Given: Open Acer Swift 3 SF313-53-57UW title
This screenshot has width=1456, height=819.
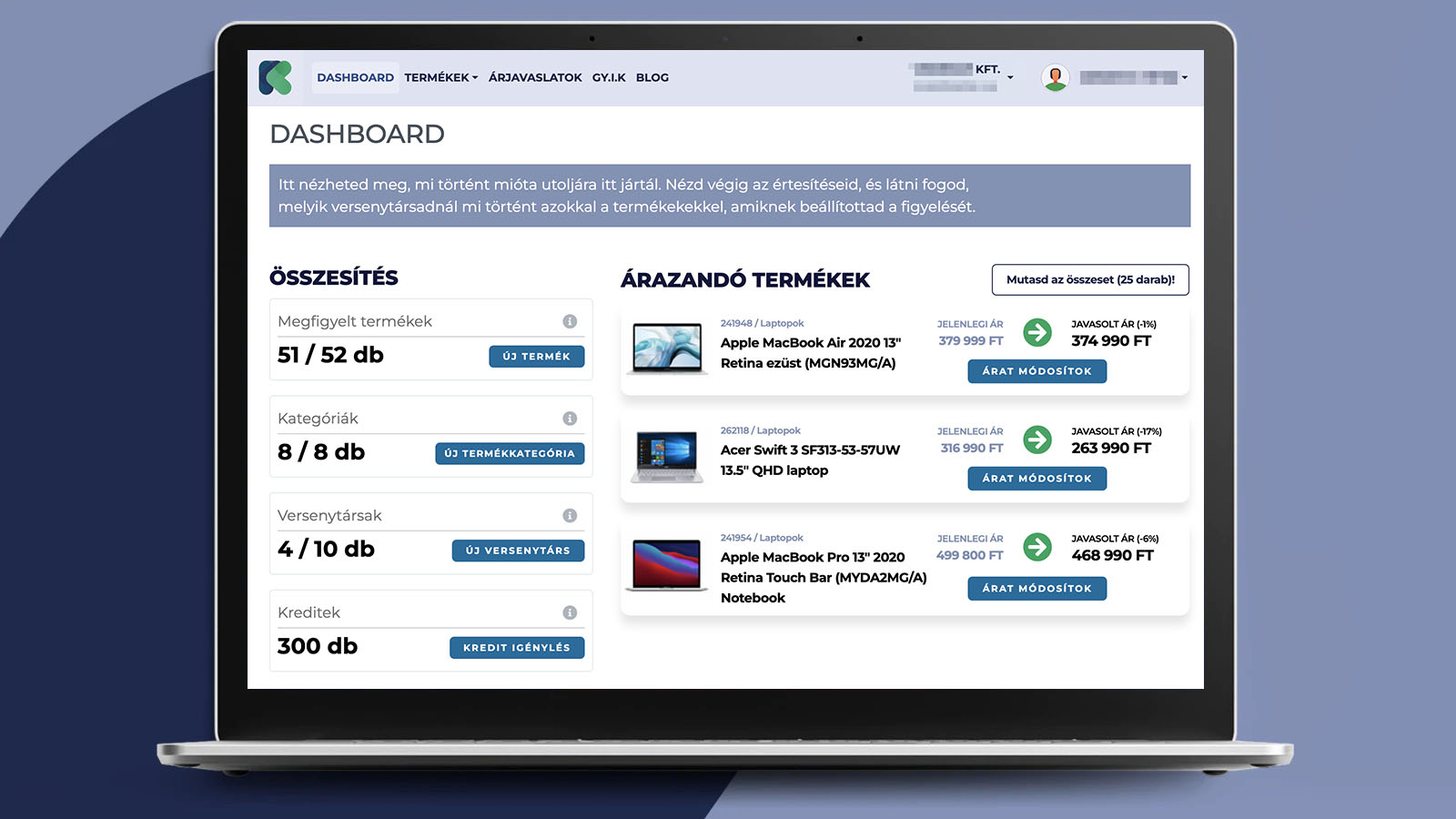Looking at the screenshot, I should click(x=810, y=460).
